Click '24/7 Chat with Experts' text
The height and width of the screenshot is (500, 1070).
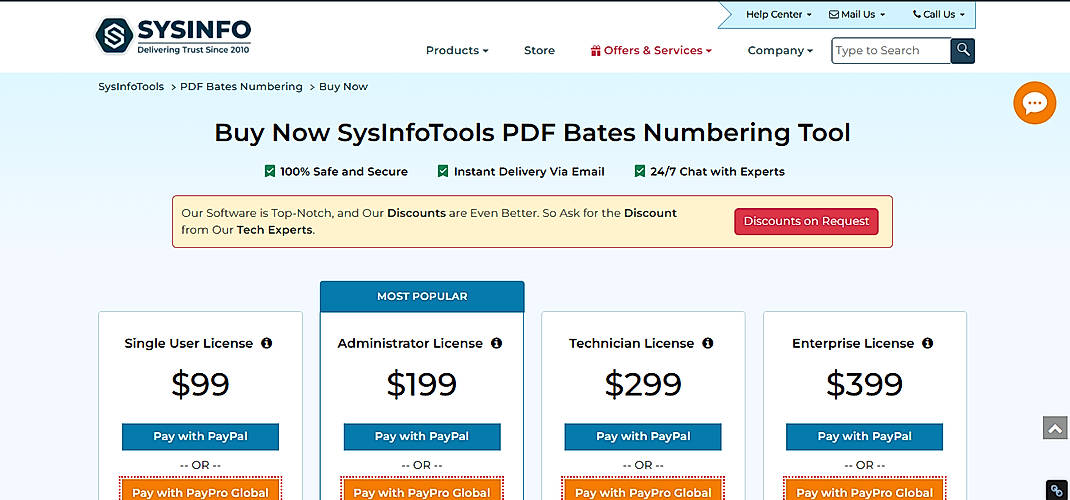[x=717, y=172]
